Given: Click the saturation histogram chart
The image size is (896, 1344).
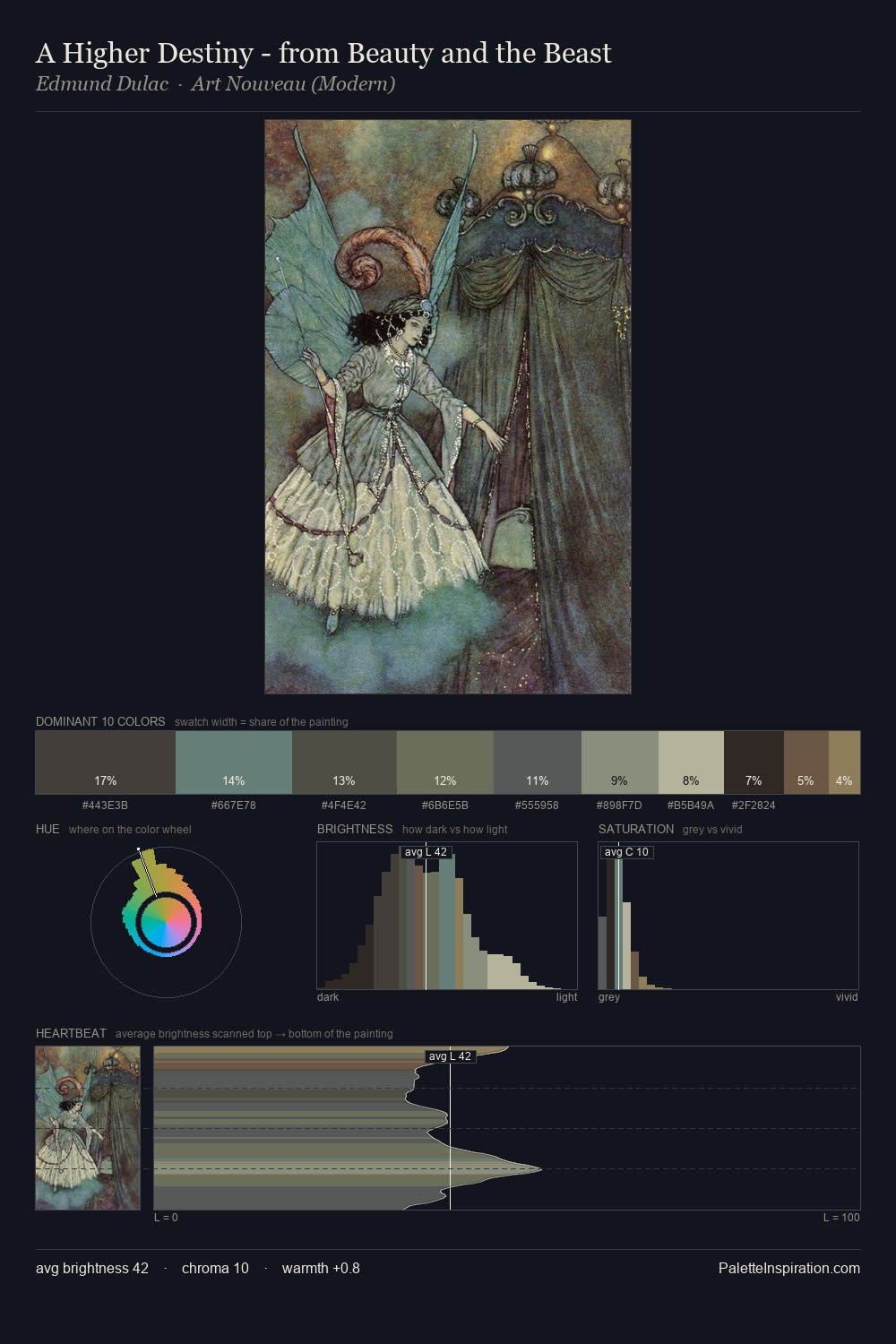Looking at the screenshot, I should coord(728,916).
